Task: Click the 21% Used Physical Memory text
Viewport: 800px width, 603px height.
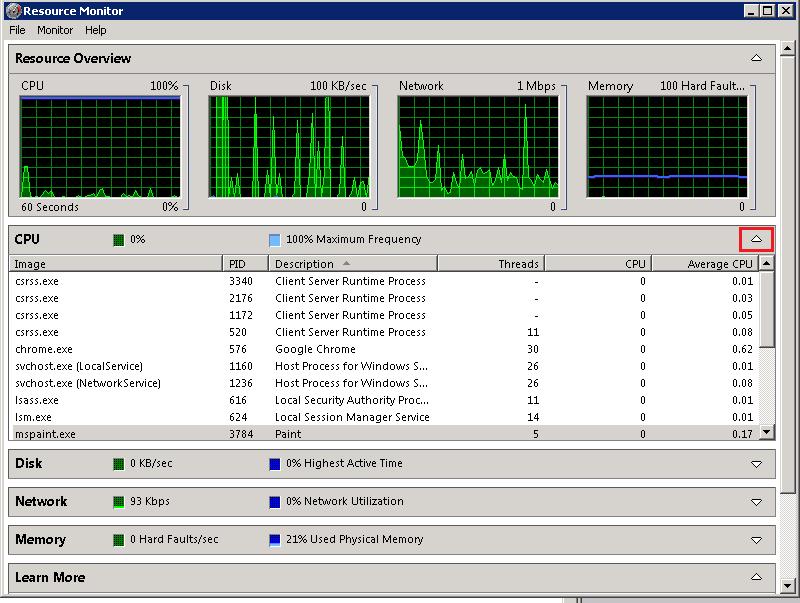Action: [355, 539]
